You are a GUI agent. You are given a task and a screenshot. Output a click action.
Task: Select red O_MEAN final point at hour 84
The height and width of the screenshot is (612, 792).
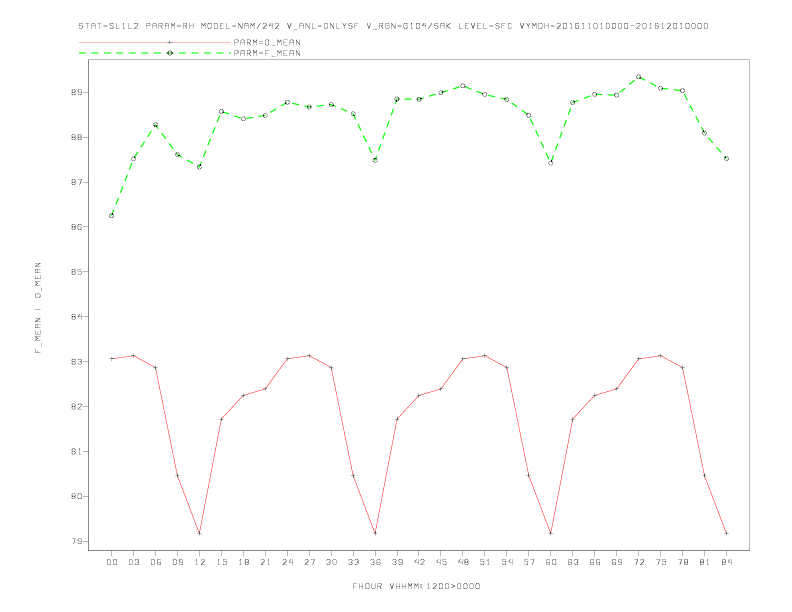pyautogui.click(x=727, y=533)
